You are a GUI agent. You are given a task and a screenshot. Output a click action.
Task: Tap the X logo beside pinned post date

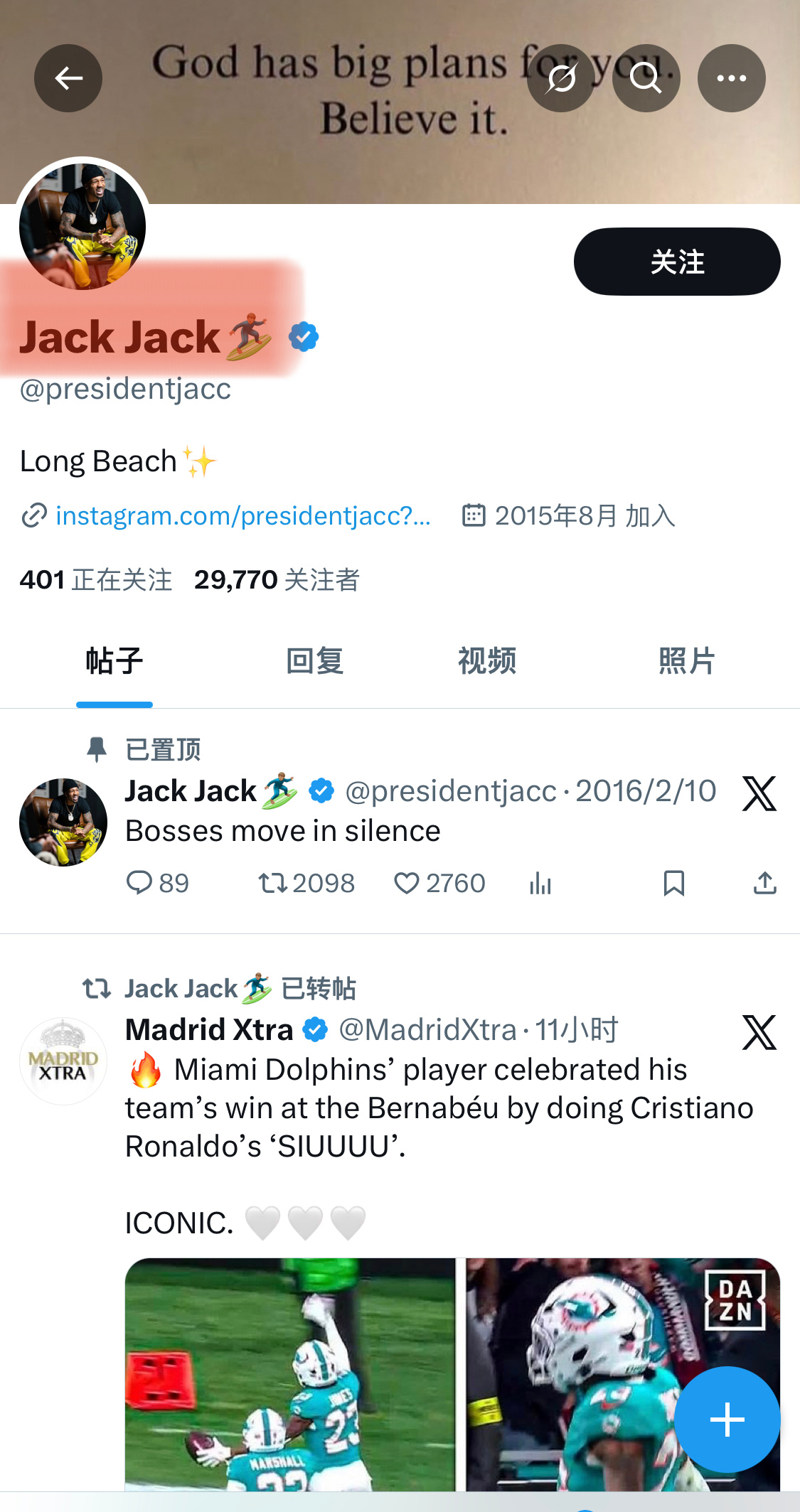(x=759, y=793)
